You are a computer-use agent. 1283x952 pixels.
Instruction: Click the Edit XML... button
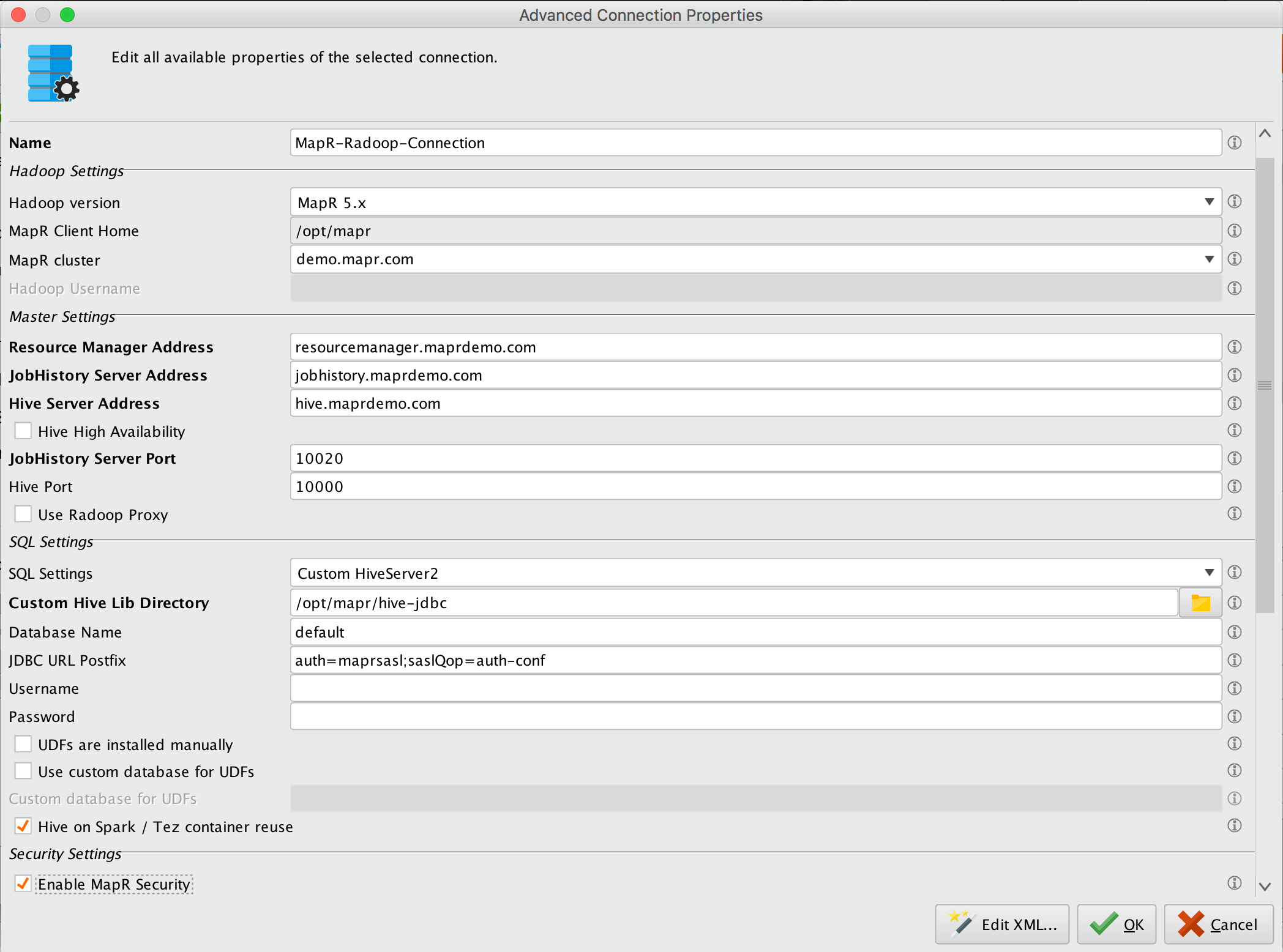pos(1002,924)
